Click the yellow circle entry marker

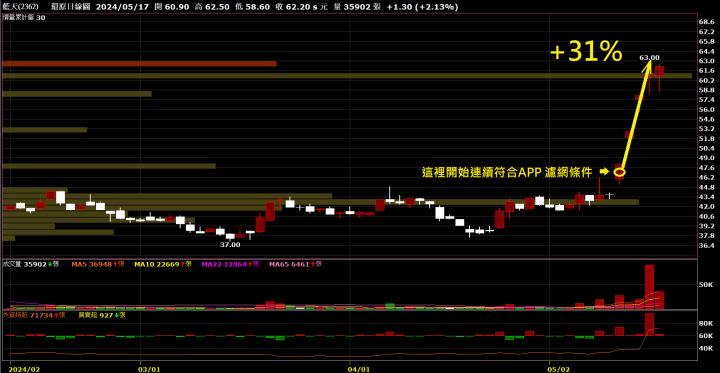point(619,172)
